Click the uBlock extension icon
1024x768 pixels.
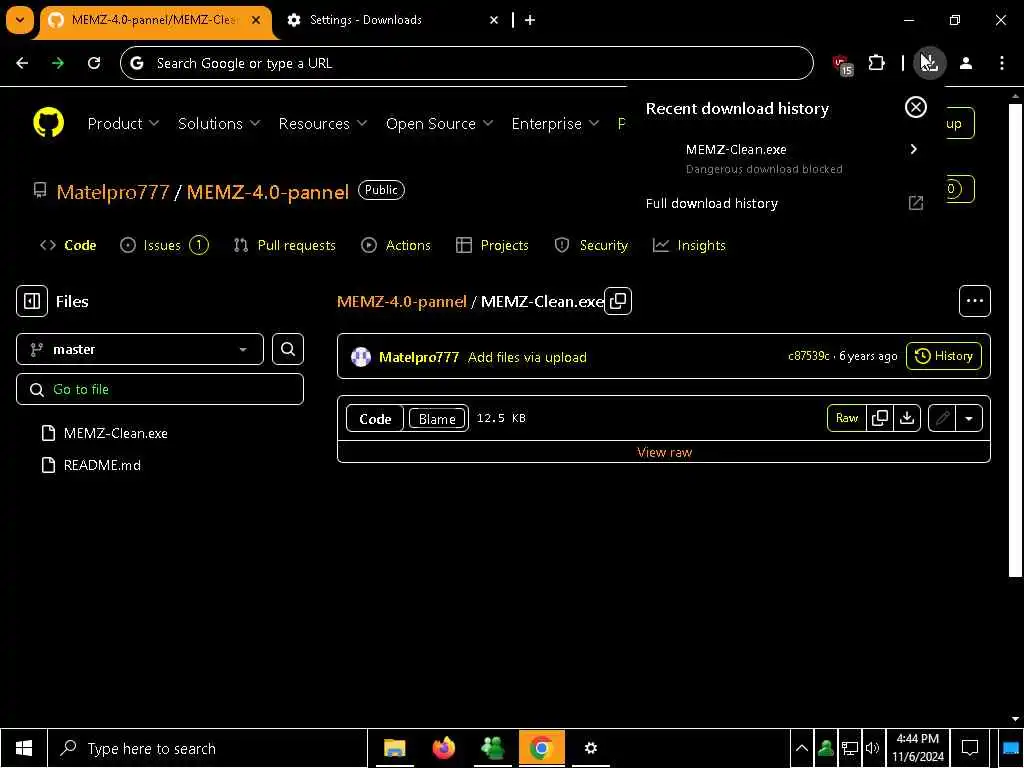coord(842,64)
